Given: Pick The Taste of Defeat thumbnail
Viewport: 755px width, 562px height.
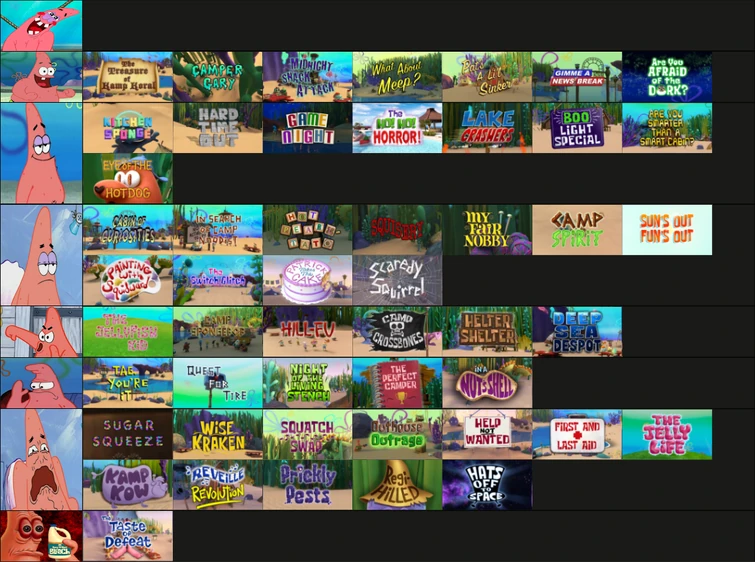Looking at the screenshot, I should 128,536.
